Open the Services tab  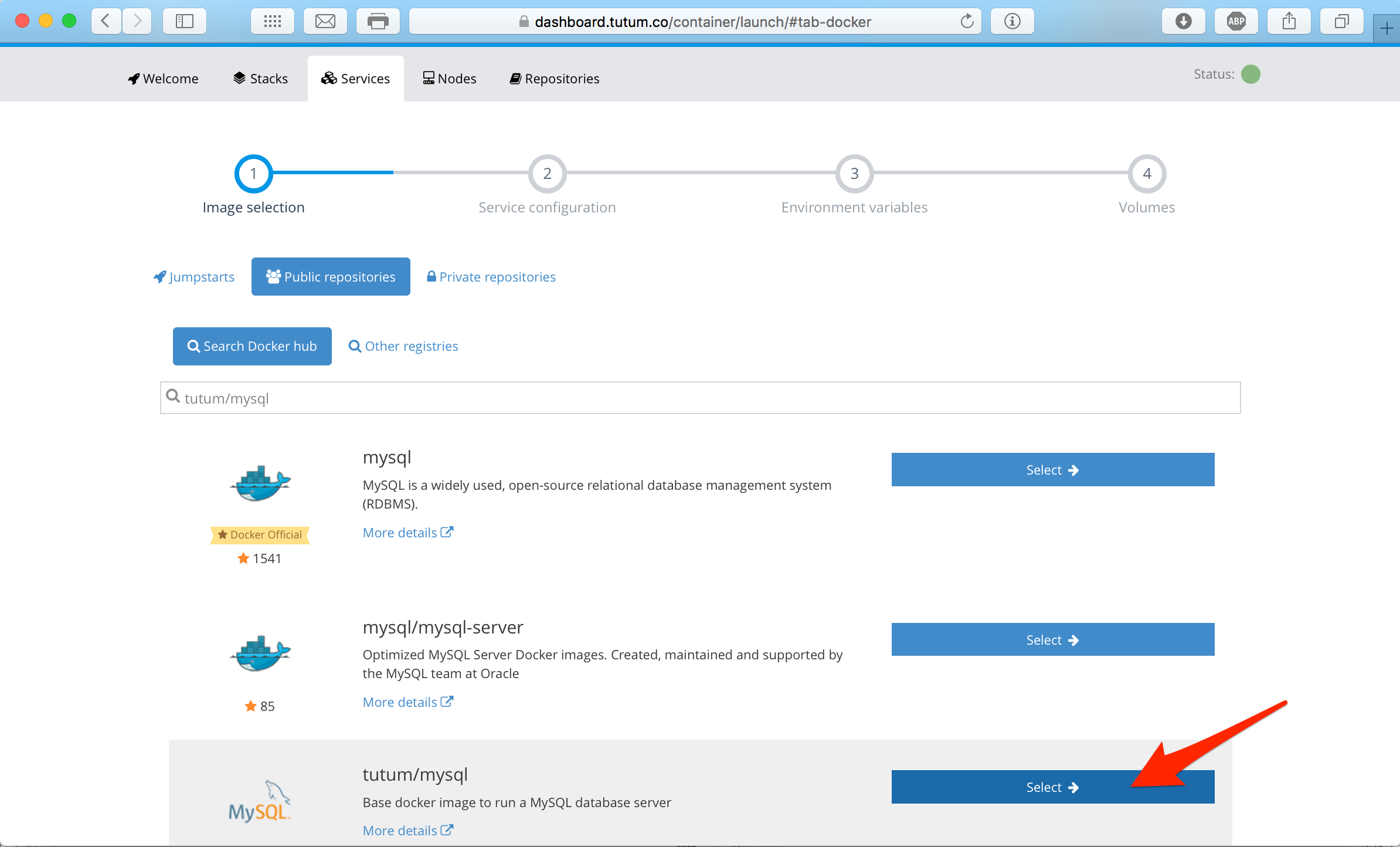pos(356,79)
